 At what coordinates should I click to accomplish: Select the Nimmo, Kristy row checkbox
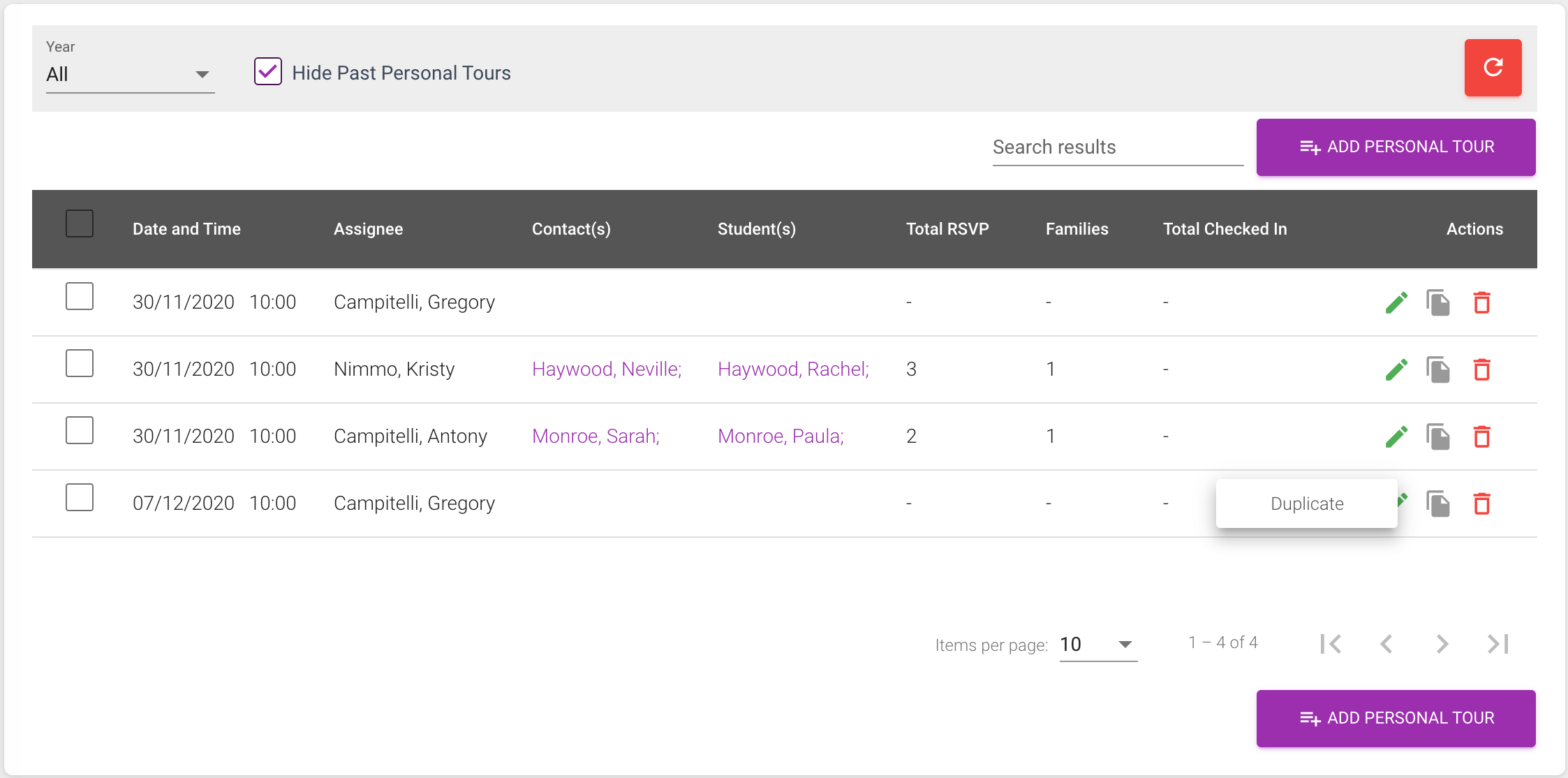(80, 363)
